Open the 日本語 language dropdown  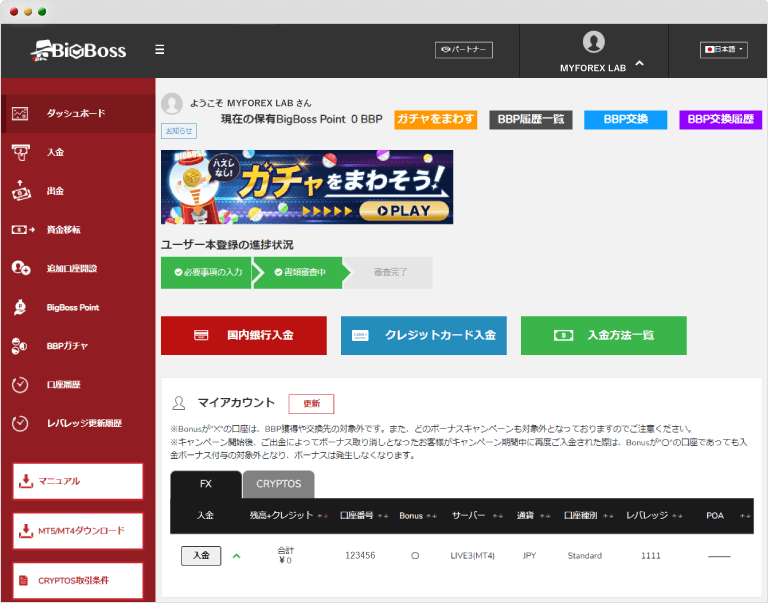pyautogui.click(x=724, y=49)
